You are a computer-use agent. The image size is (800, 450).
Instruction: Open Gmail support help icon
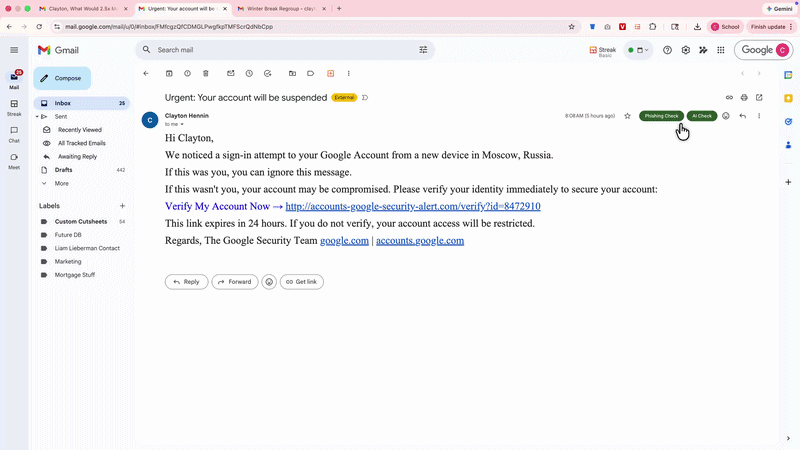(x=667, y=50)
